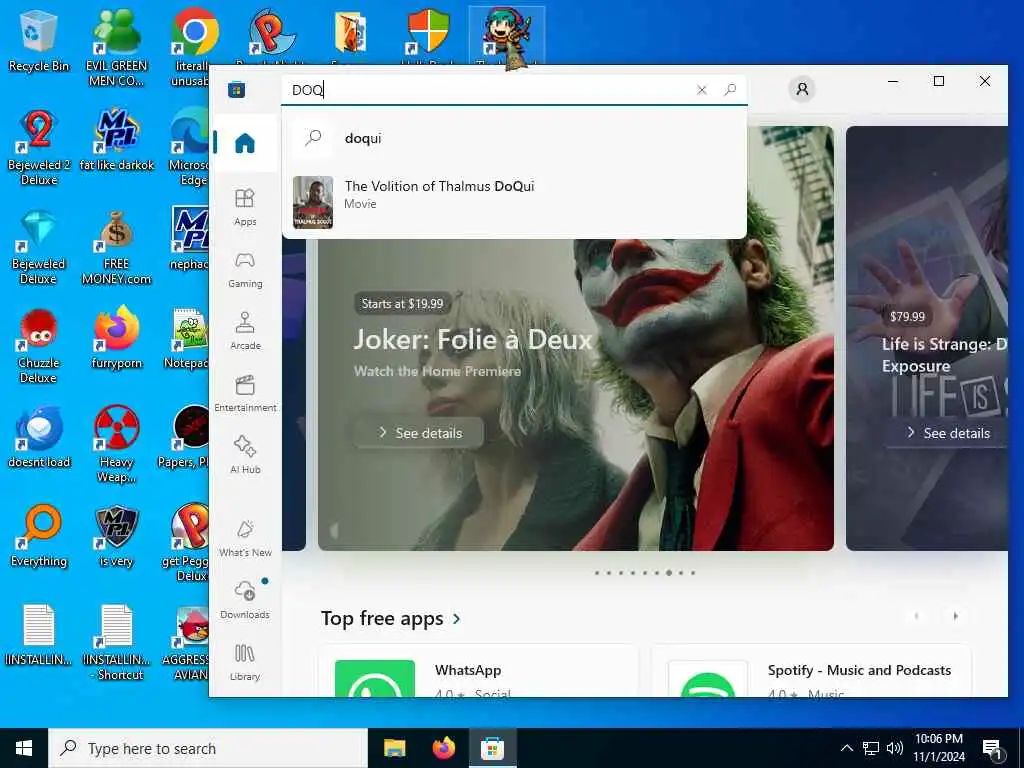This screenshot has height=768, width=1024.
Task: Clear the search box text
Action: (701, 90)
